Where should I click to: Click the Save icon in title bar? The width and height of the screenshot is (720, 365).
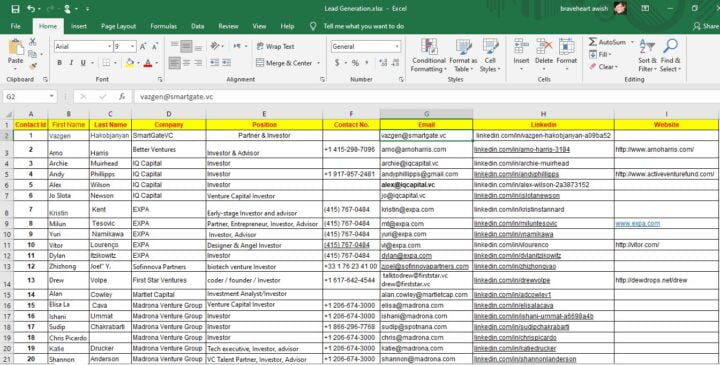[15, 9]
